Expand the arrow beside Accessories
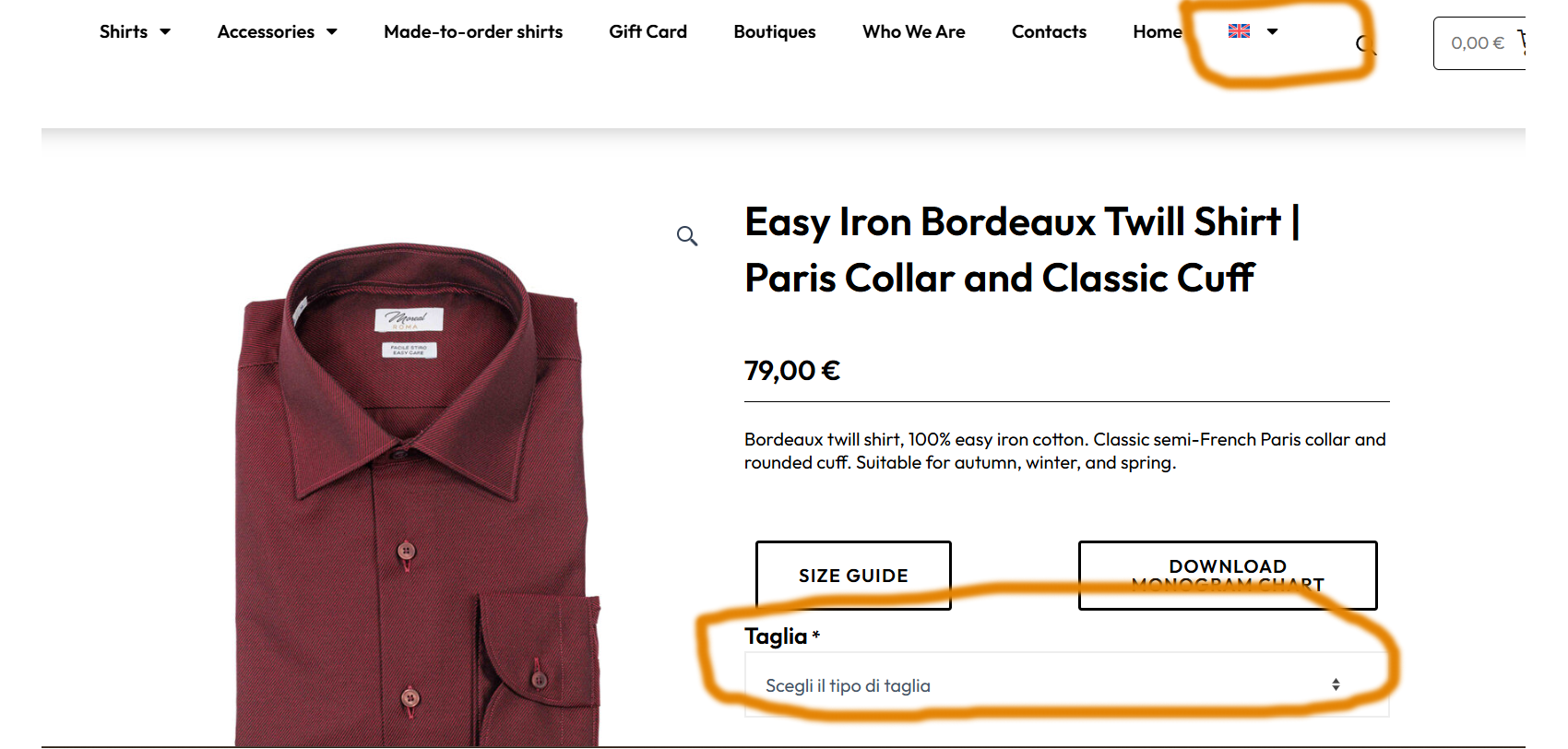Viewport: 1568px width, 749px height. click(332, 31)
